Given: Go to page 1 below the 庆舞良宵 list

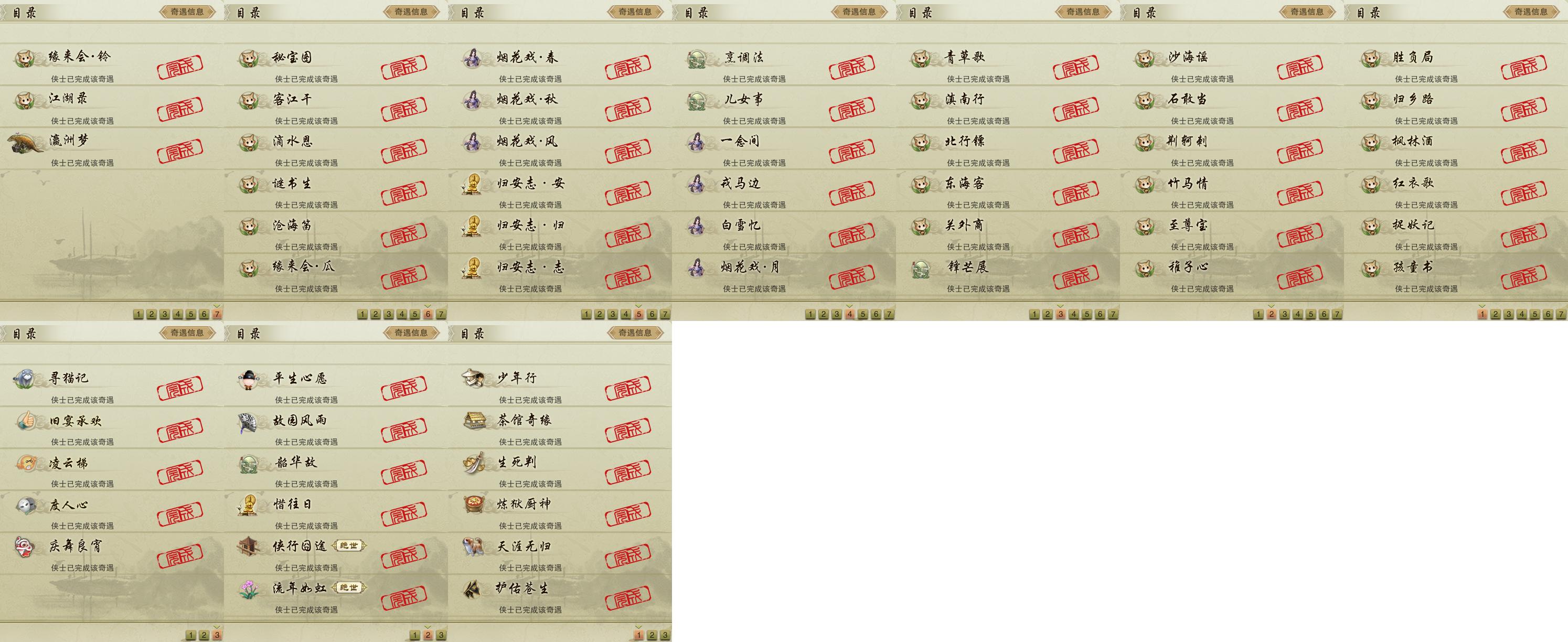Looking at the screenshot, I should click(190, 635).
